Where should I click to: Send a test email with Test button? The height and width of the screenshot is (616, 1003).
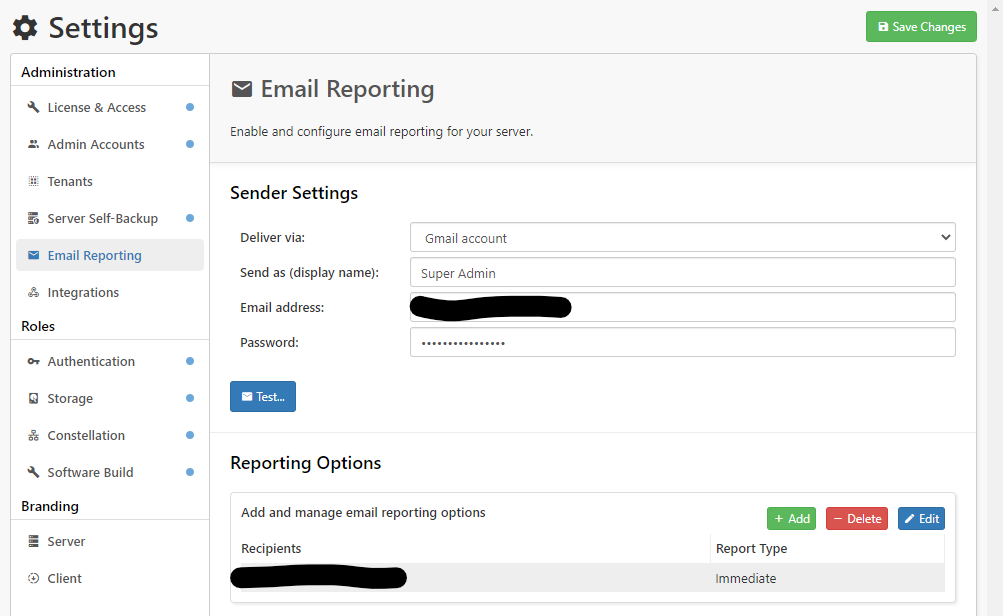point(263,396)
